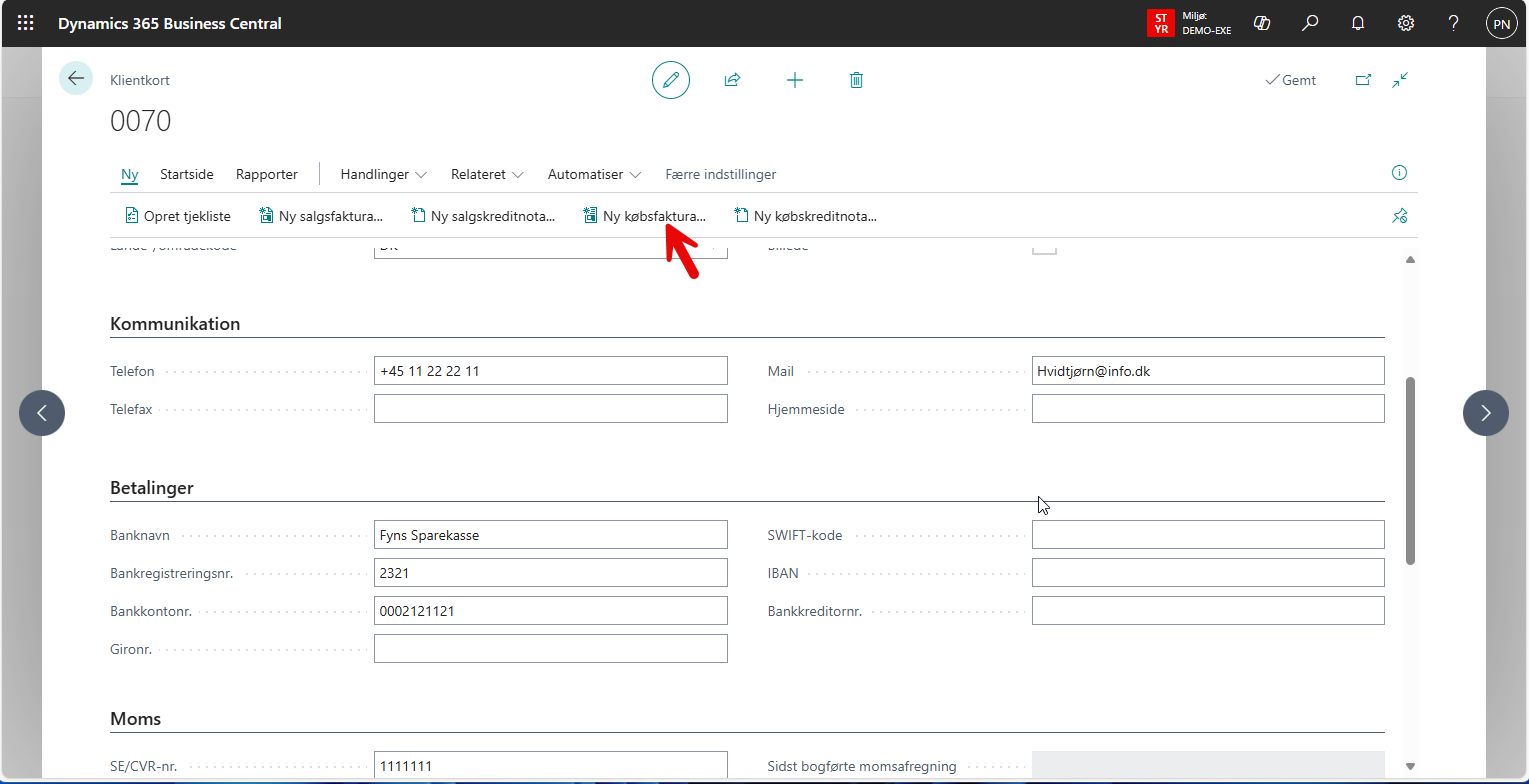Open the settings gear
This screenshot has width=1529, height=784.
point(1406,23)
